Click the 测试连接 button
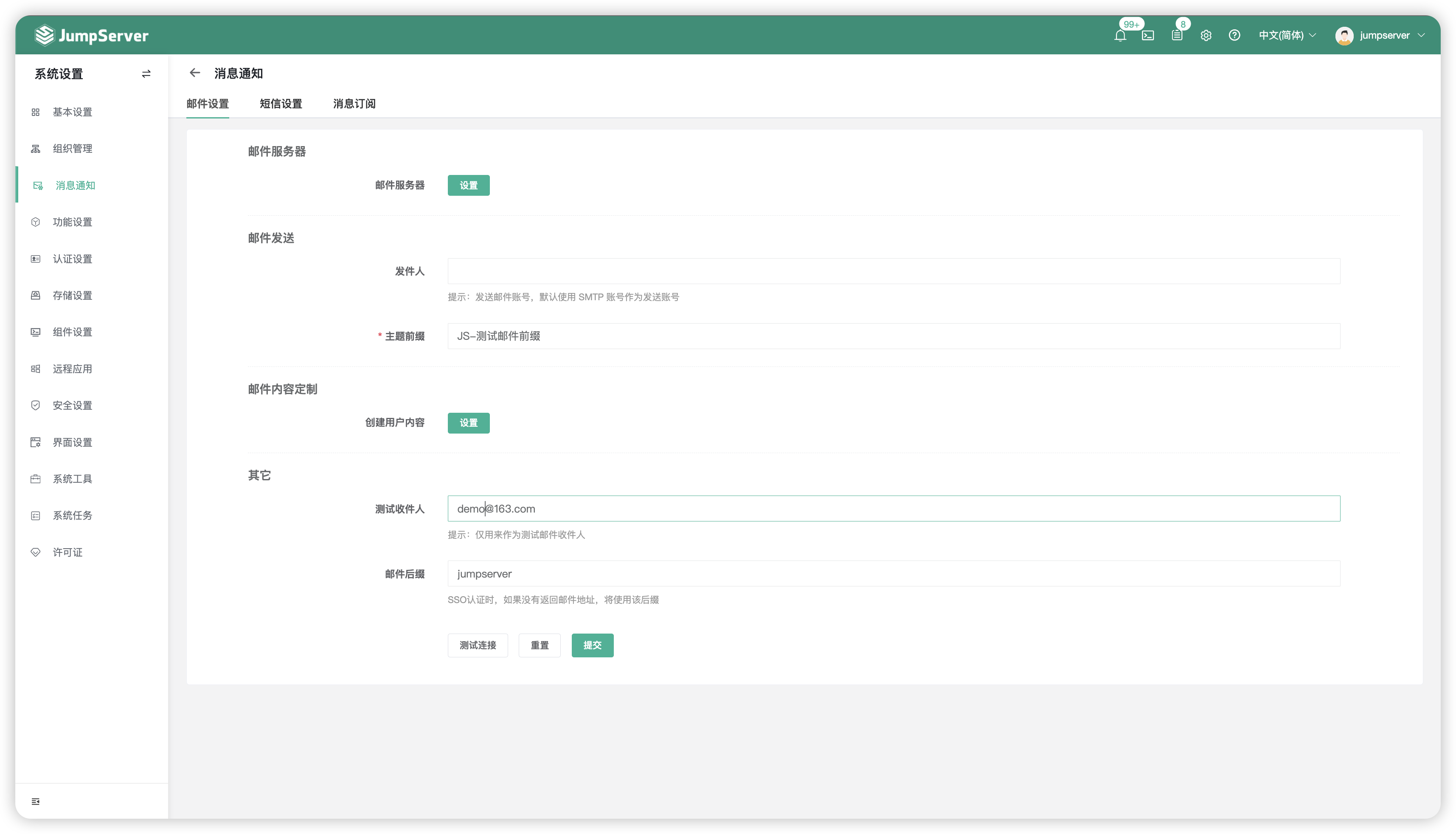 (x=478, y=645)
